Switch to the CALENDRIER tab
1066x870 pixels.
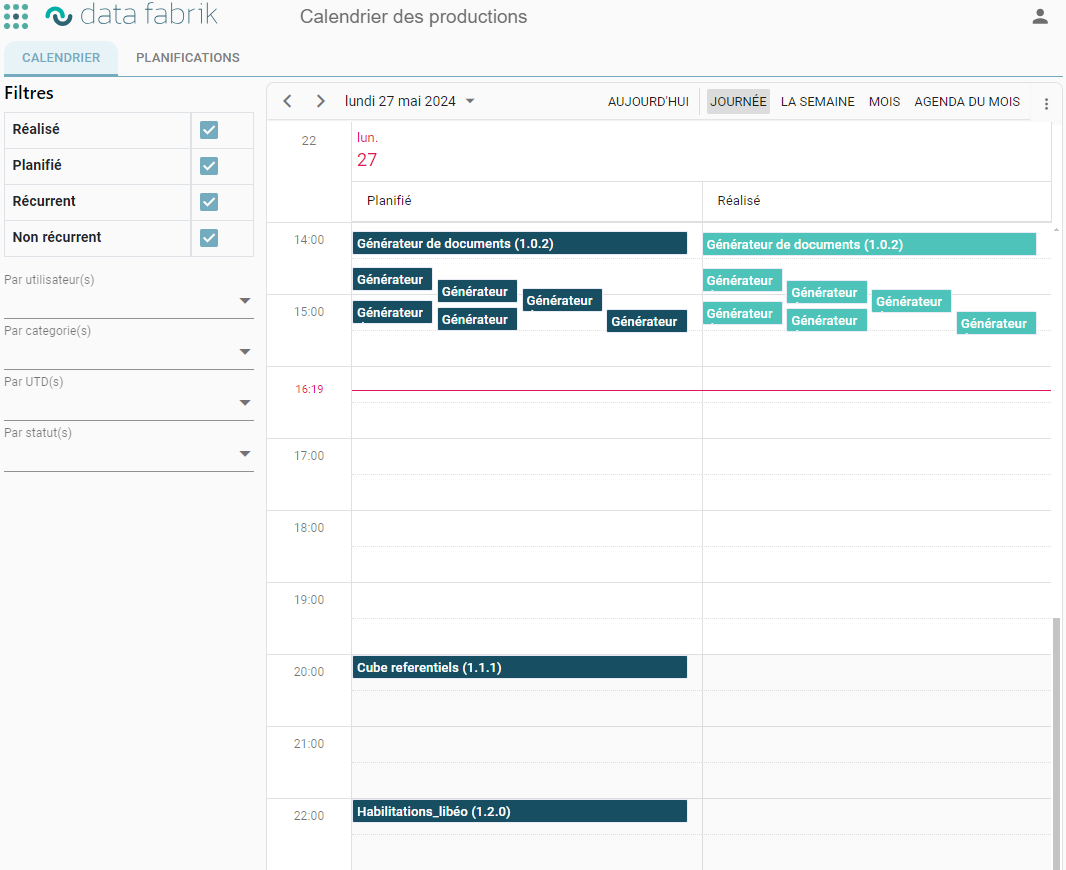point(61,58)
